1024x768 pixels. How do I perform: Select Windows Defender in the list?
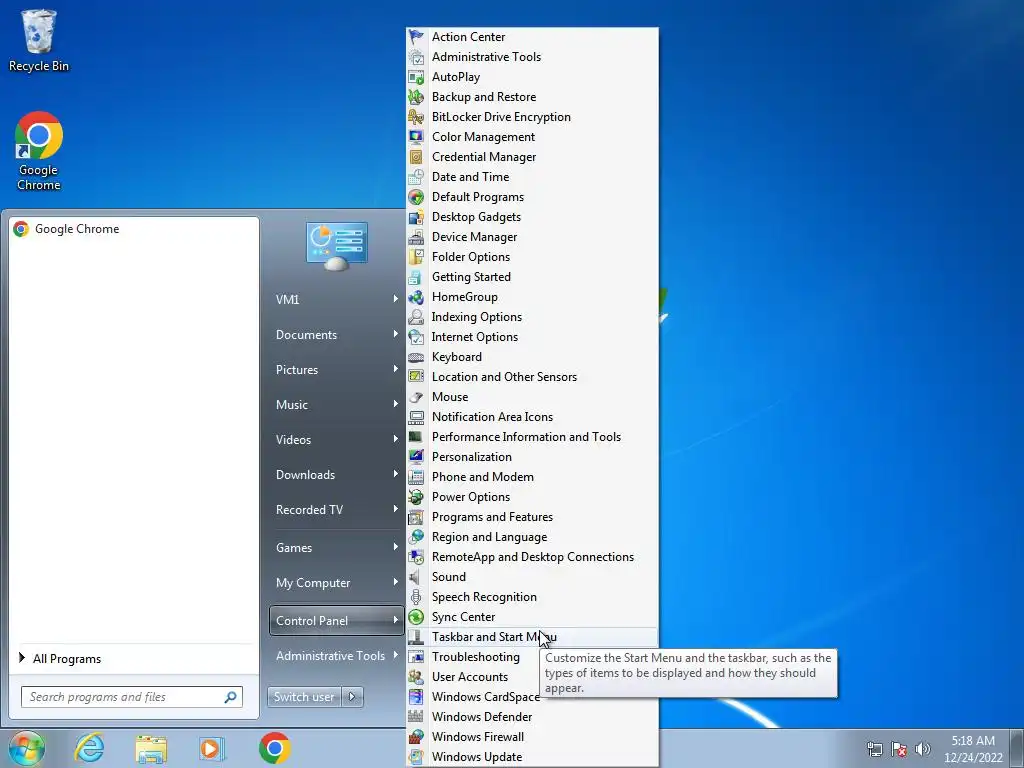point(532,717)
